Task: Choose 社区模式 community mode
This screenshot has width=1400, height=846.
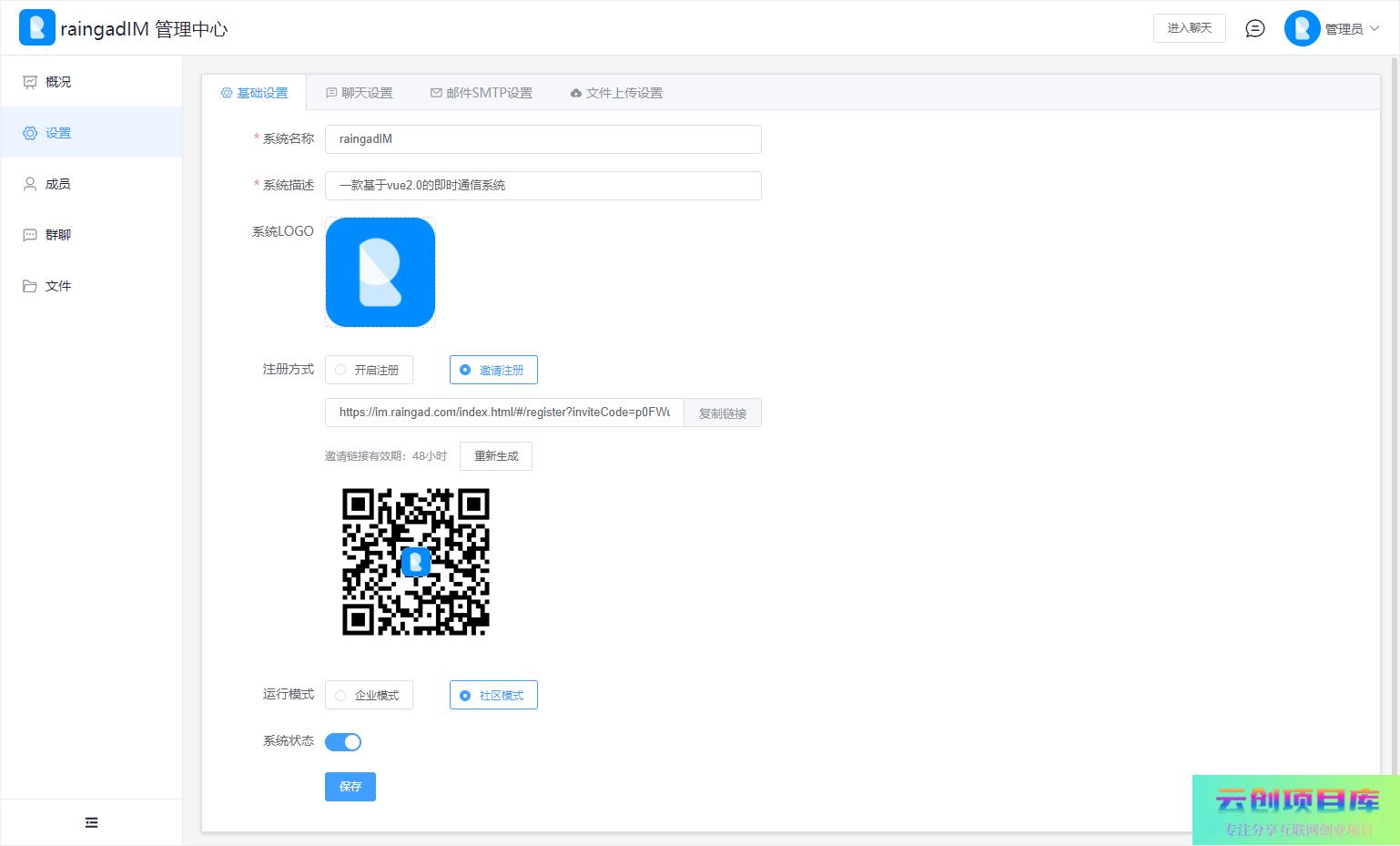Action: [x=493, y=695]
